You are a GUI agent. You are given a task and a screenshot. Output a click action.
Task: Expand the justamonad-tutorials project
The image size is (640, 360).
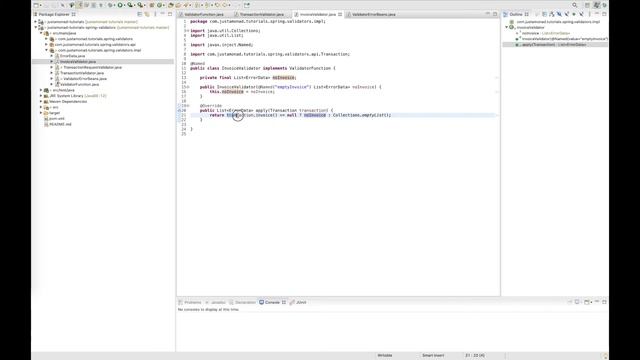click(x=36, y=22)
